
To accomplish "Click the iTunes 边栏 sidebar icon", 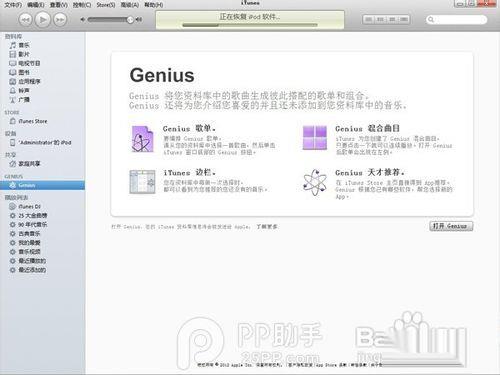I will coord(142,182).
